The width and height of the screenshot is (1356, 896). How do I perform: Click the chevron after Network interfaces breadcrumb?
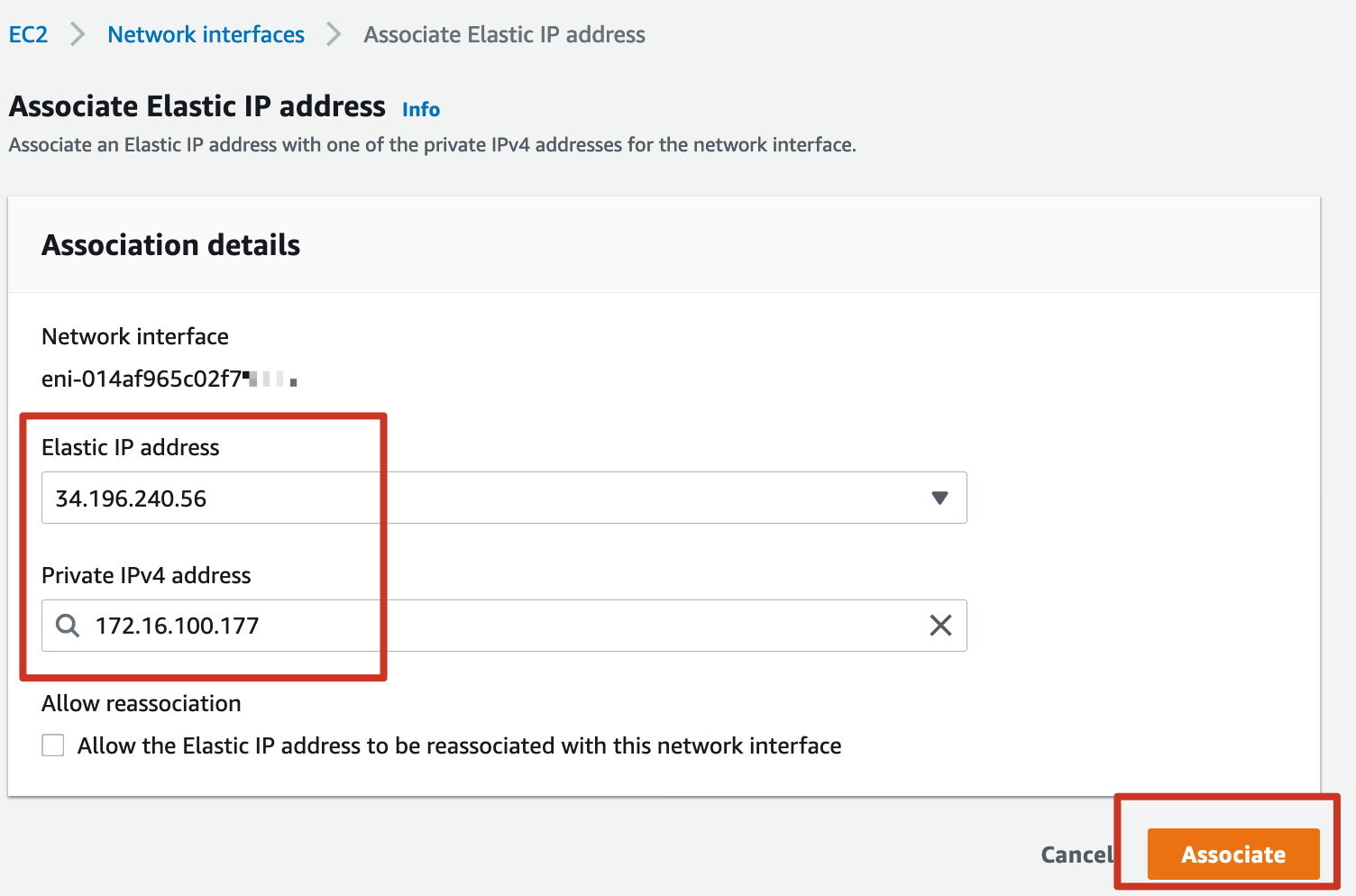pyautogui.click(x=334, y=34)
